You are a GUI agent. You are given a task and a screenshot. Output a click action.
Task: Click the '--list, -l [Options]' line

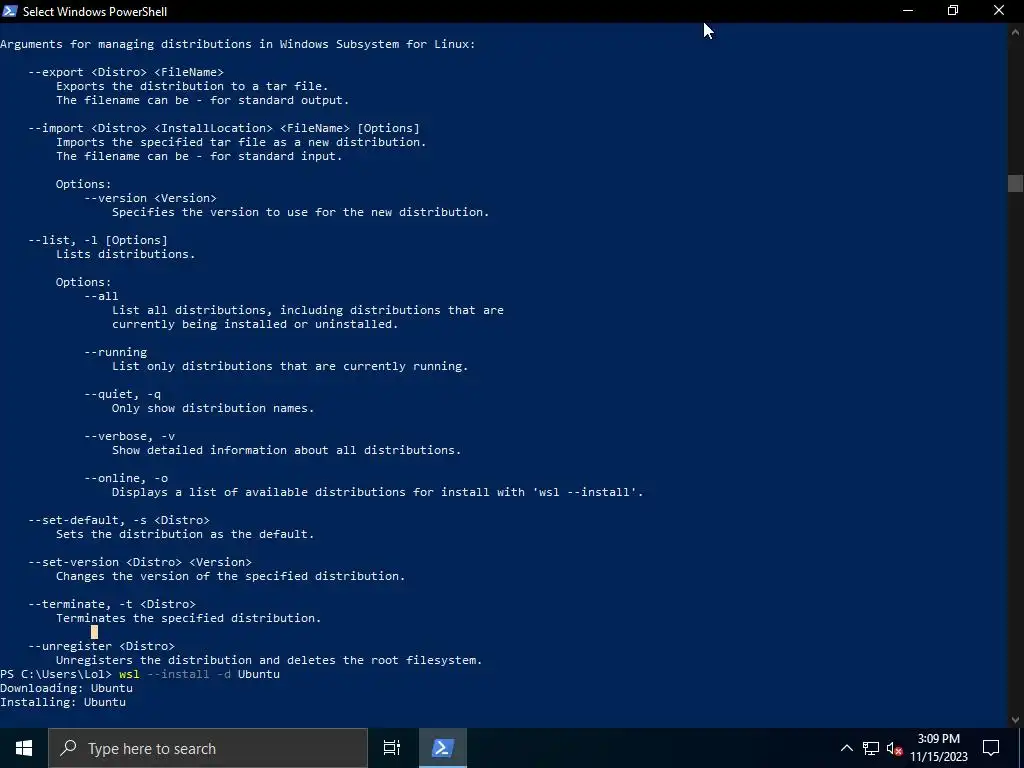pos(98,240)
